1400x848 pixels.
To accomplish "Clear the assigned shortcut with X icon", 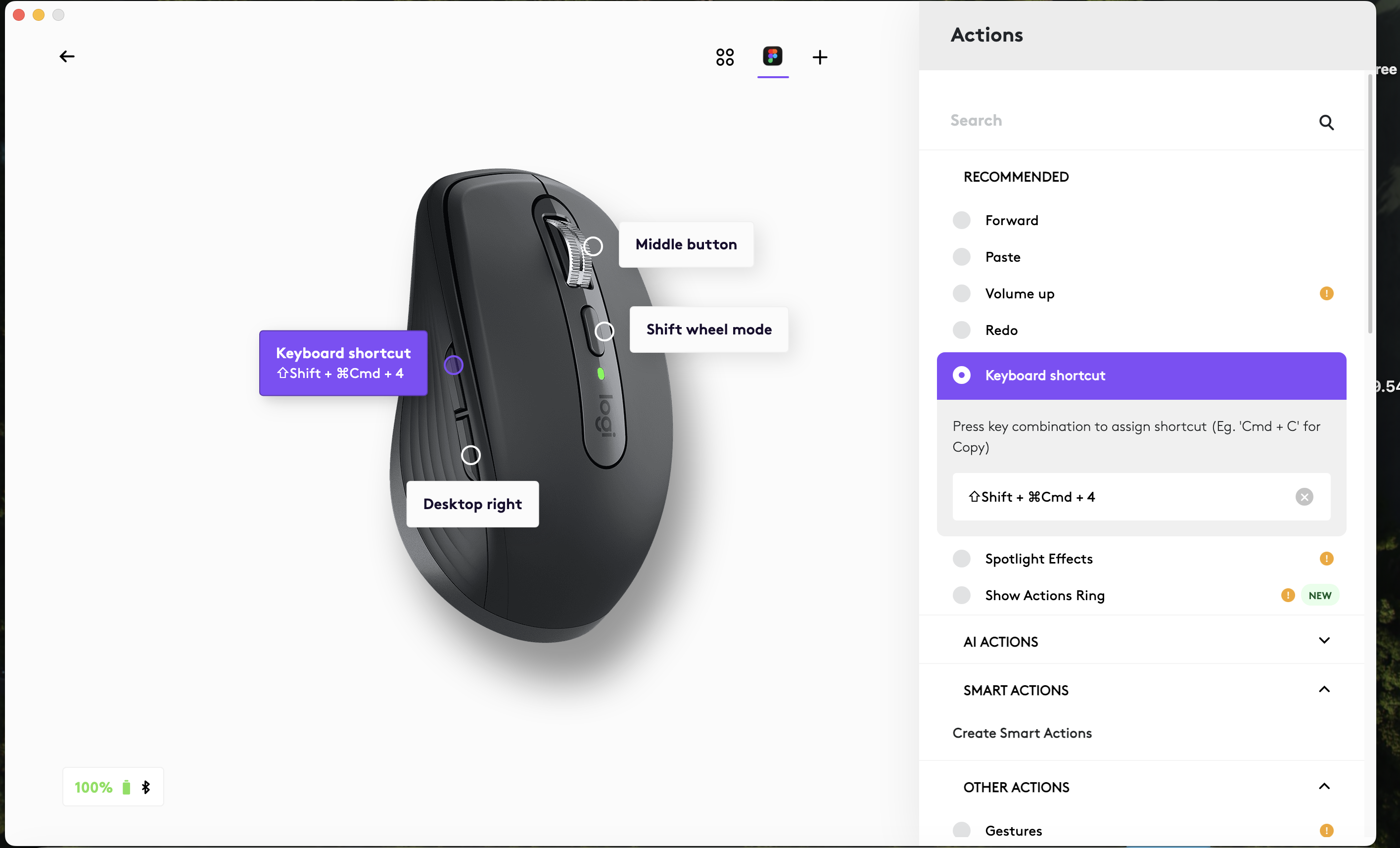I will point(1304,497).
